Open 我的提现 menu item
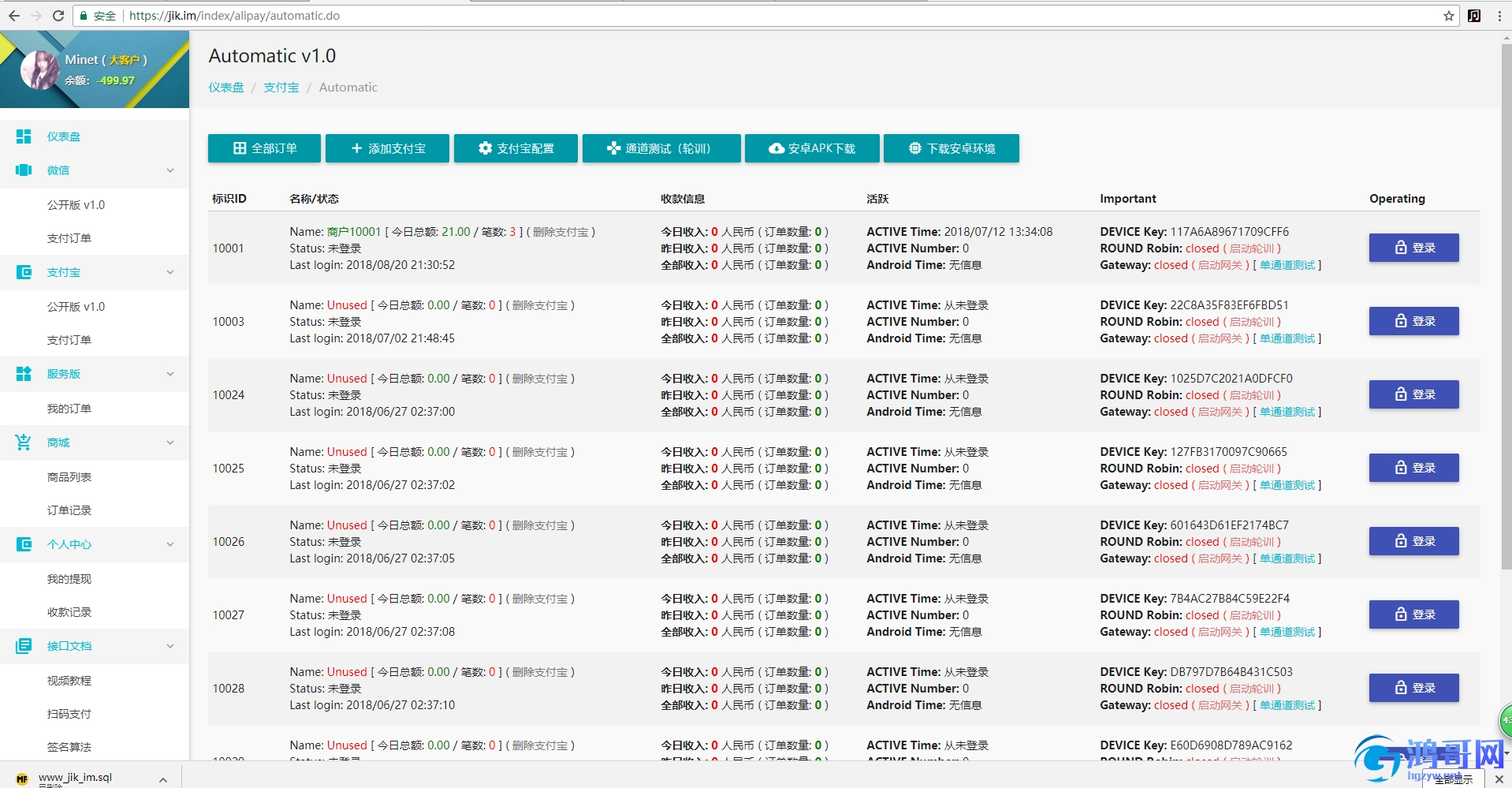1512x788 pixels. 69,579
